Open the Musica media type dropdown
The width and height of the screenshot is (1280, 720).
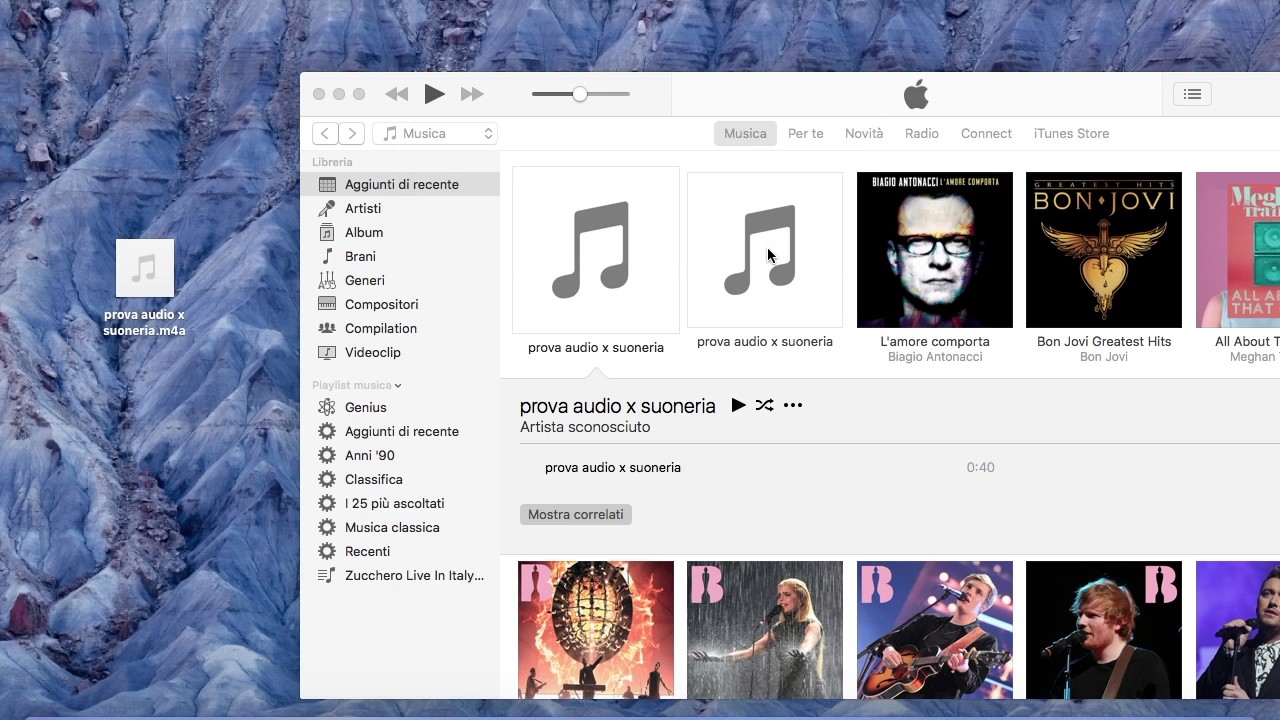pos(435,133)
